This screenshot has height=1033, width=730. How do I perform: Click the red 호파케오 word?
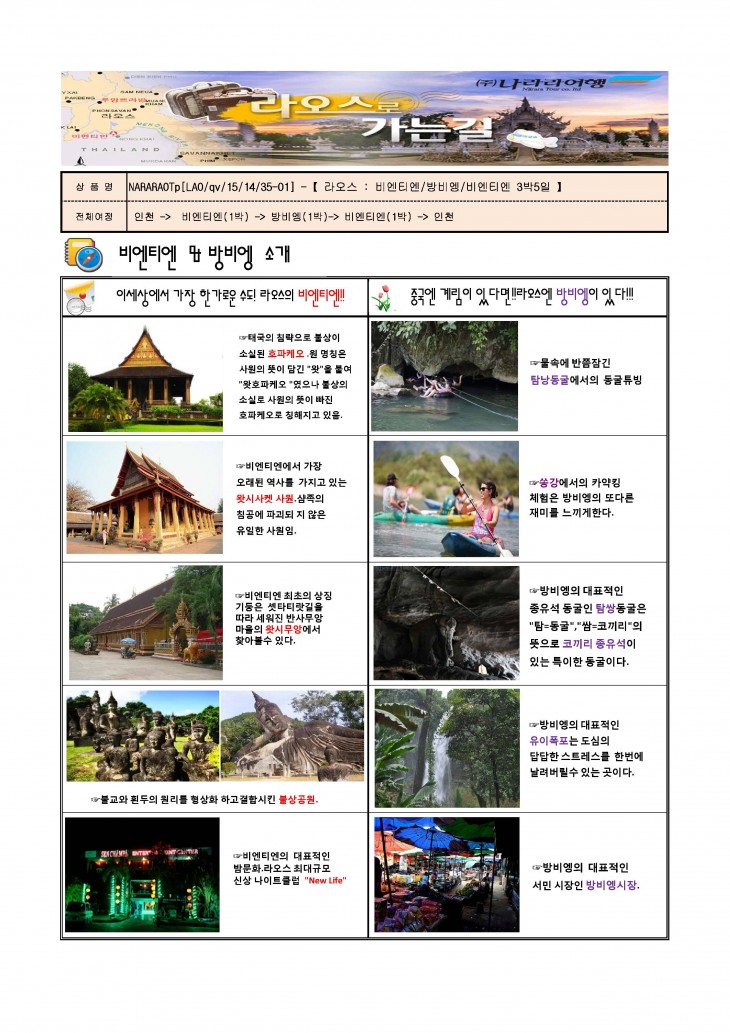287,354
